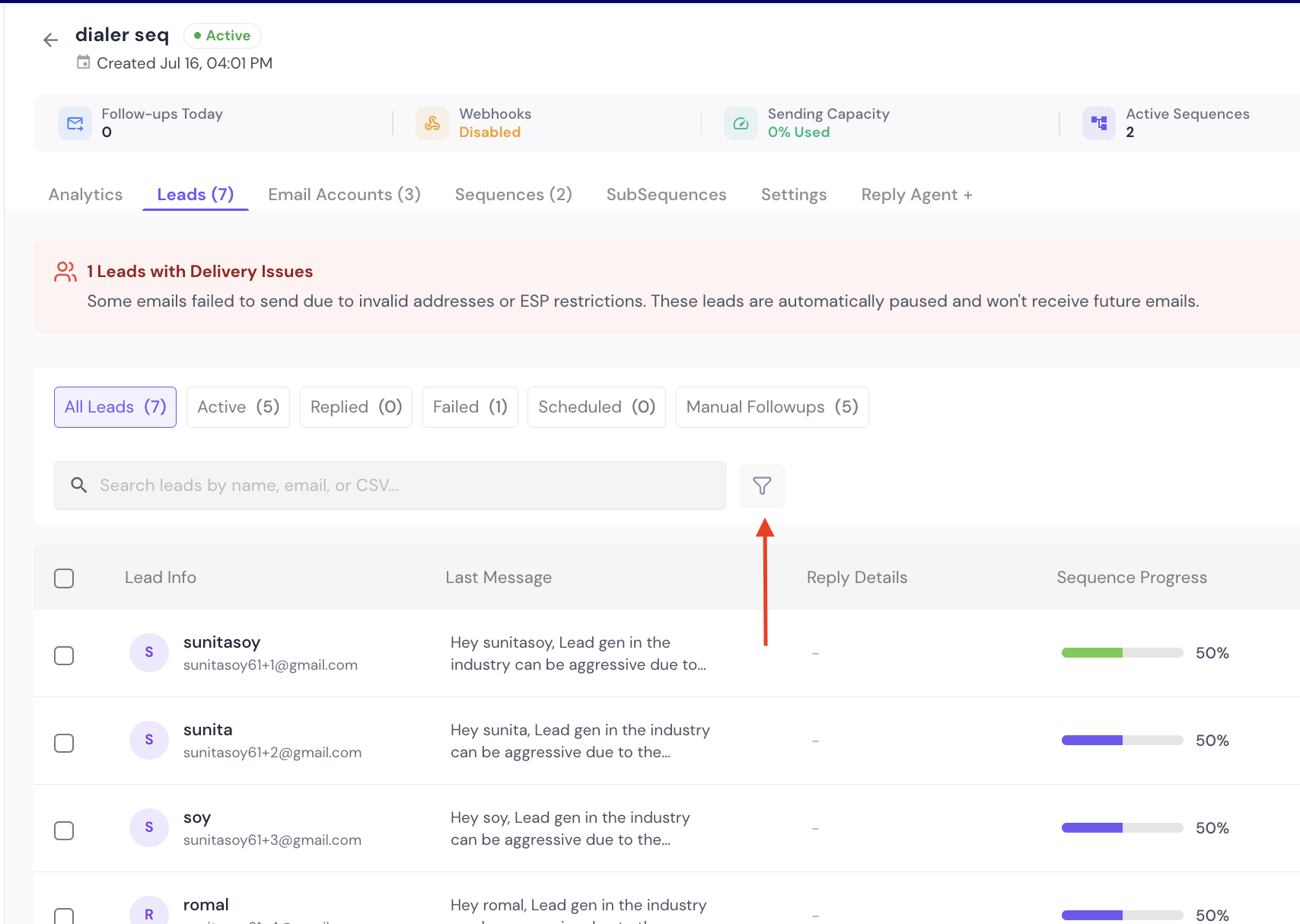Click the Webhooks icon
Screen dimensions: 1300x924
tap(432, 123)
